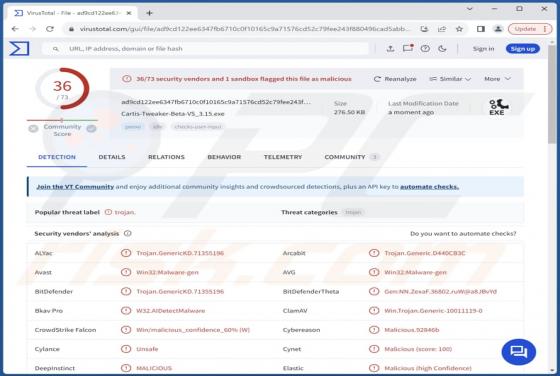Click the help question mark icon
The height and width of the screenshot is (376, 560).
click(x=425, y=49)
